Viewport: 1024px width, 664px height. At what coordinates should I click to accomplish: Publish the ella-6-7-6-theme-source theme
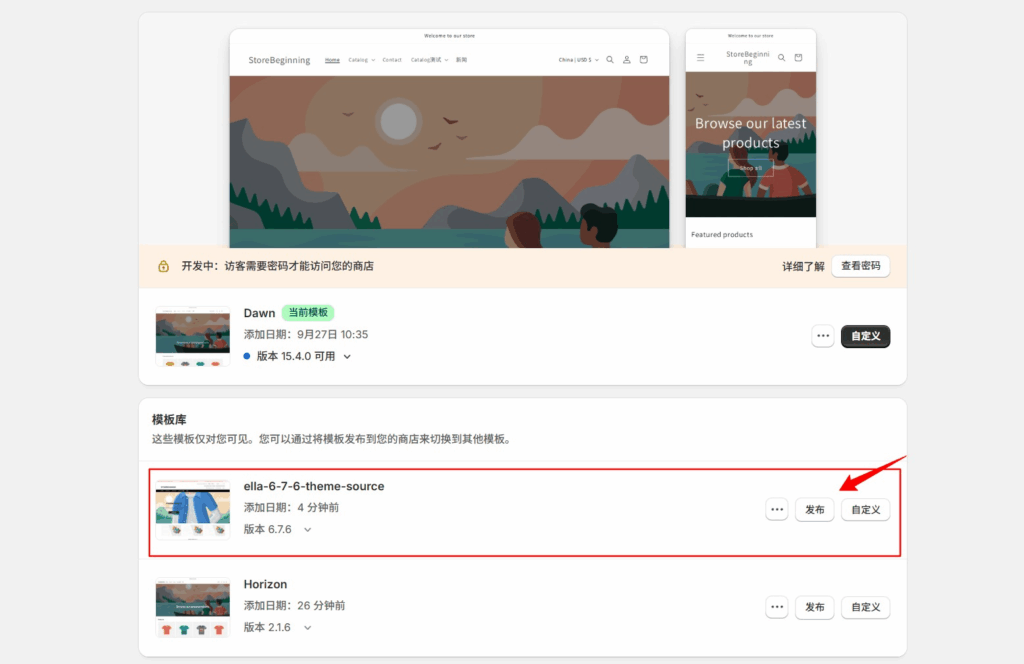click(814, 510)
